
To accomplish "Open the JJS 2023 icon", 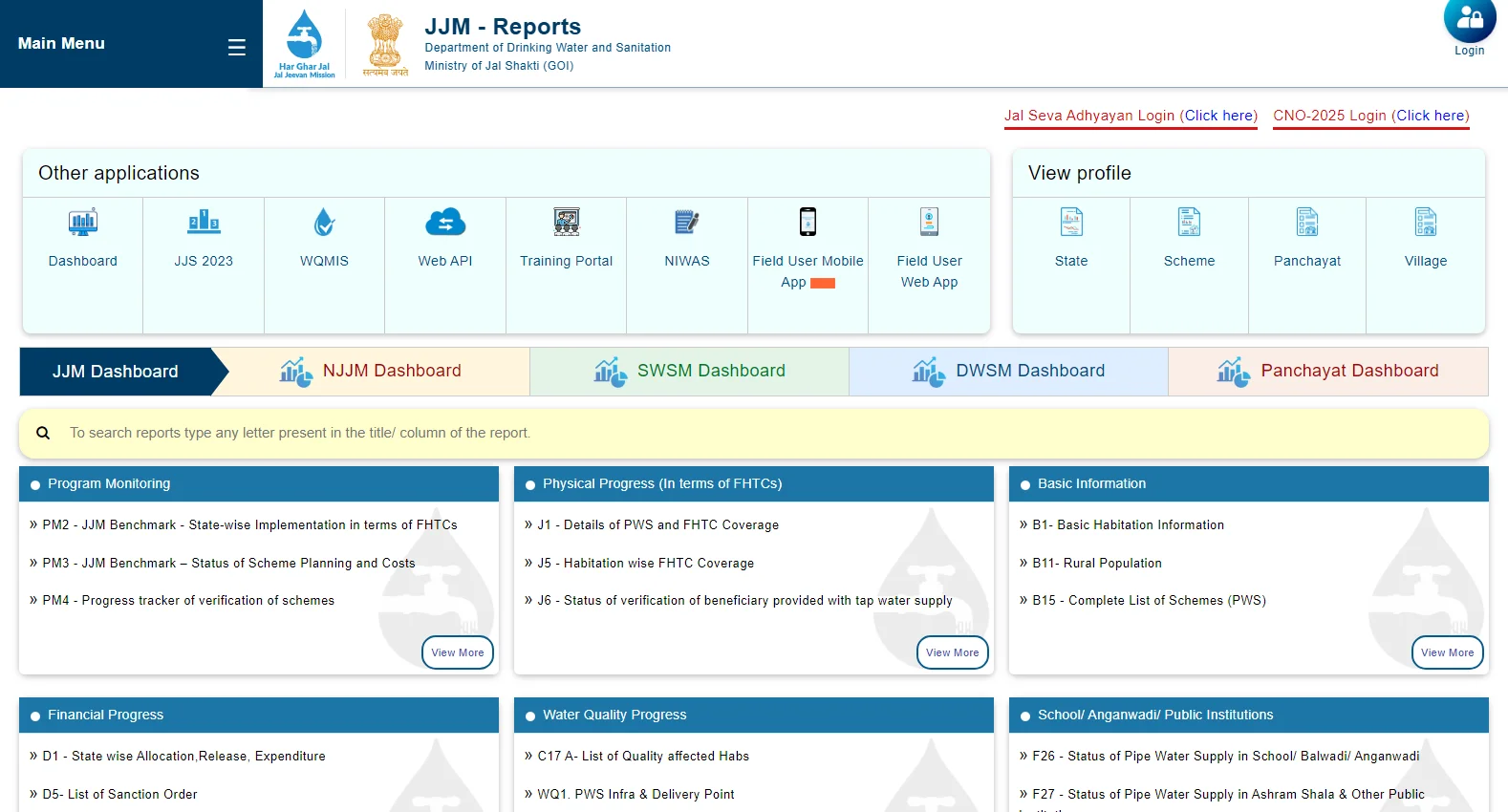I will pyautogui.click(x=204, y=222).
